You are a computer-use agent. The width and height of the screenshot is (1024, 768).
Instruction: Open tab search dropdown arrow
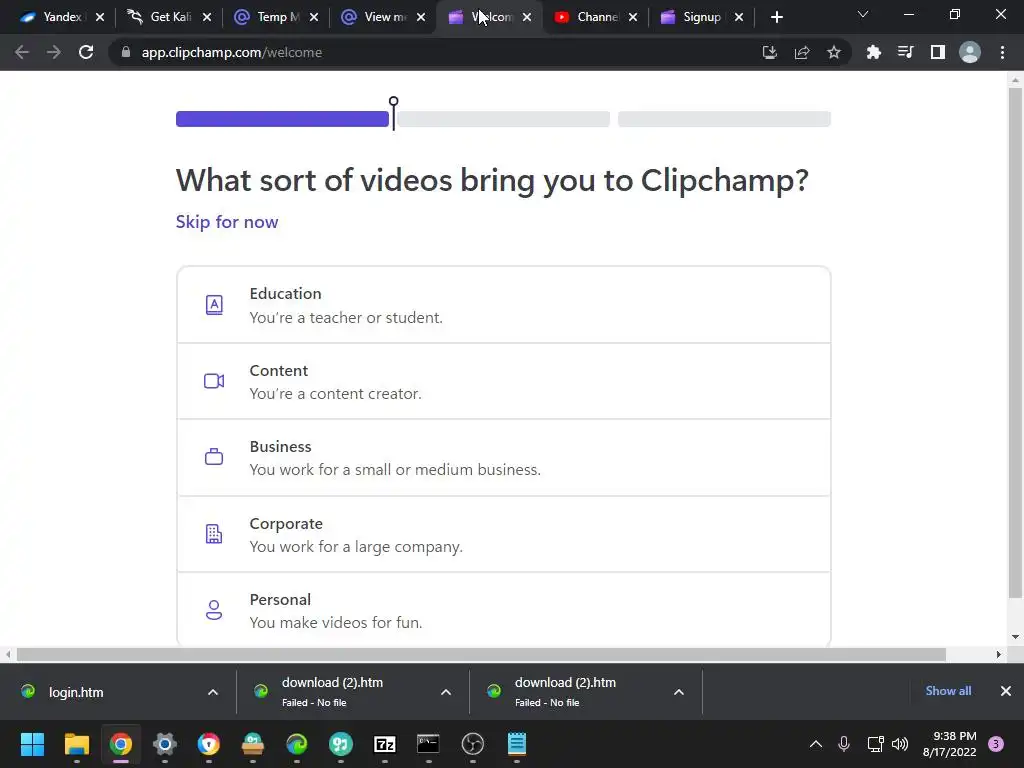863,14
